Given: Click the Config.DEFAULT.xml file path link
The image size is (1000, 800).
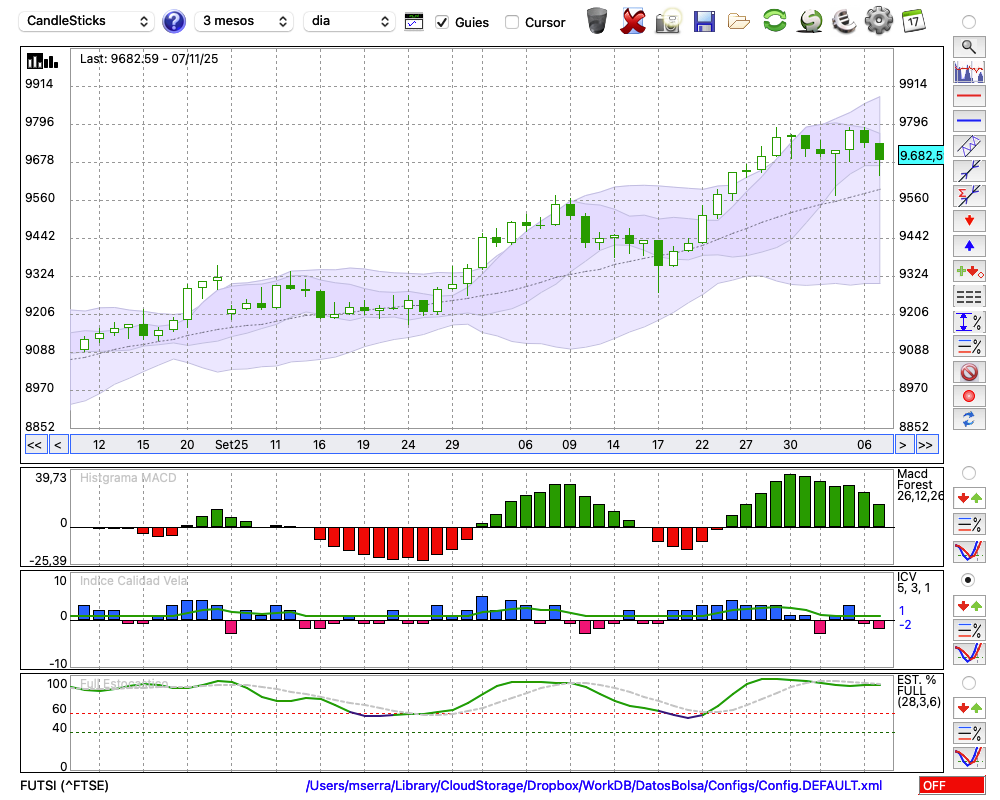Looking at the screenshot, I should [594, 785].
